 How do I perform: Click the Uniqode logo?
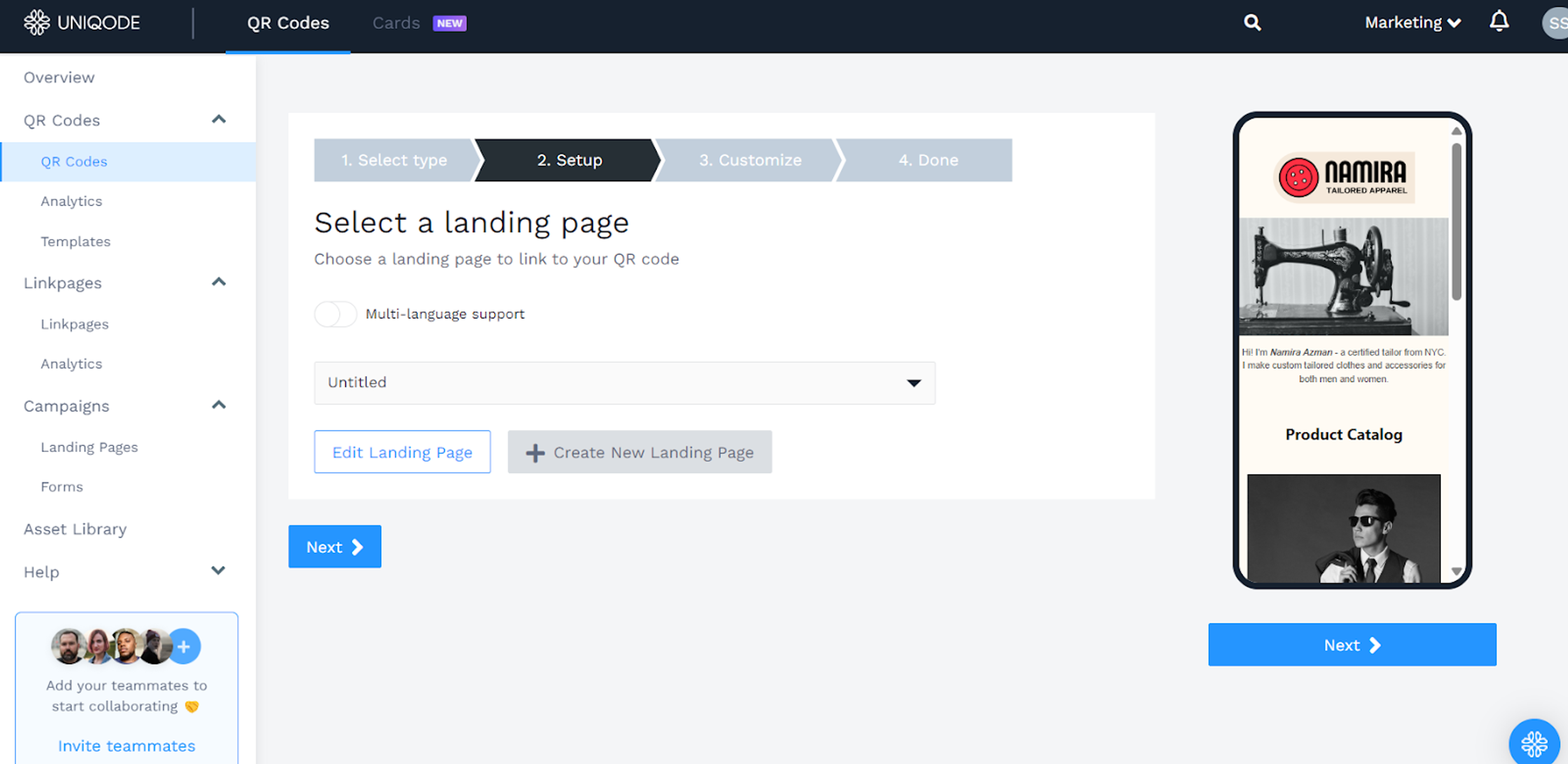(82, 22)
